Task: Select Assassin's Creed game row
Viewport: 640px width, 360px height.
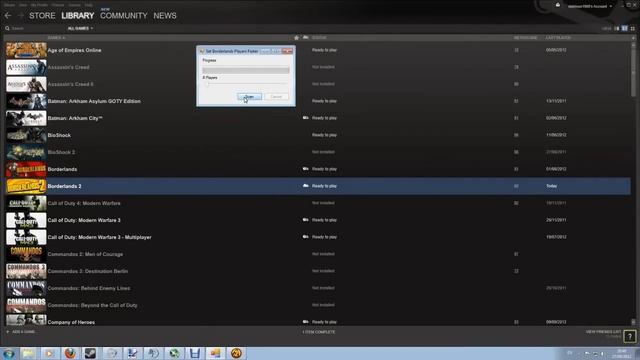Action: pos(317,67)
